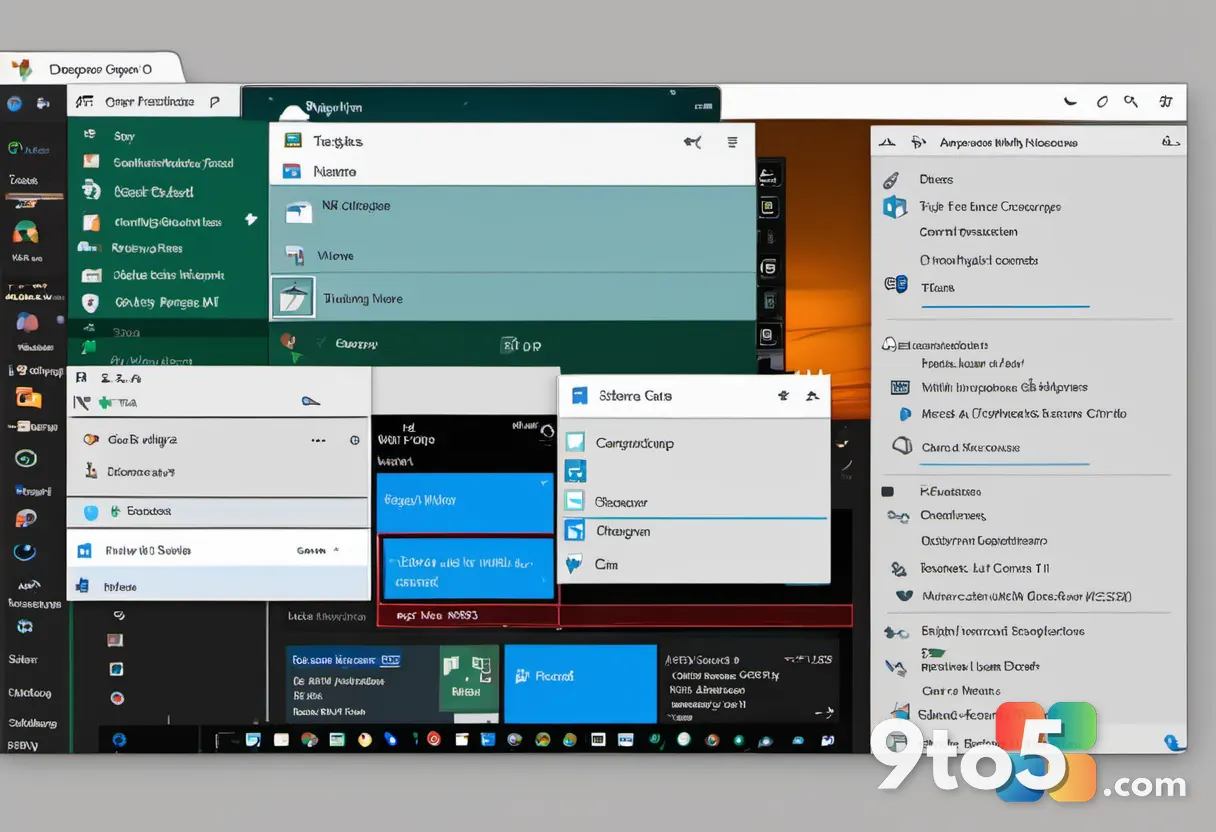
Task: Click the red circle icon on the taskbar
Action: (x=433, y=740)
